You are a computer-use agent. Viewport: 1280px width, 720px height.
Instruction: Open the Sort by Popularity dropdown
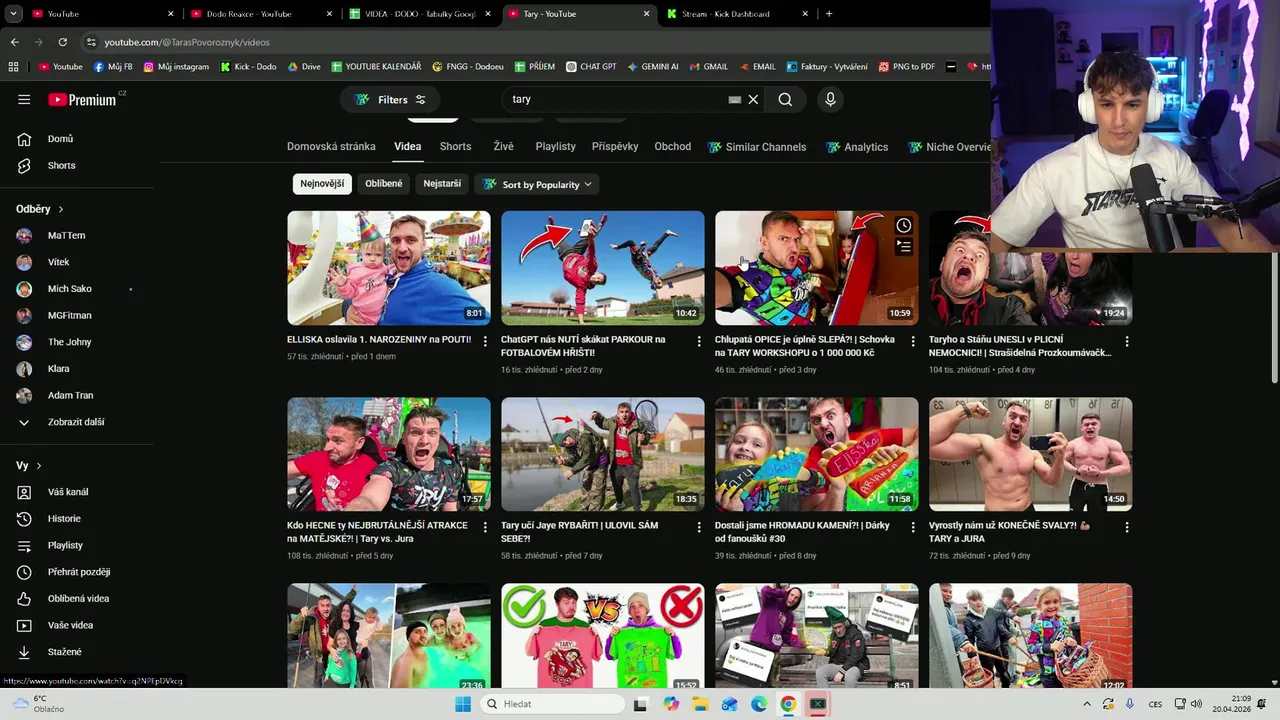[538, 184]
